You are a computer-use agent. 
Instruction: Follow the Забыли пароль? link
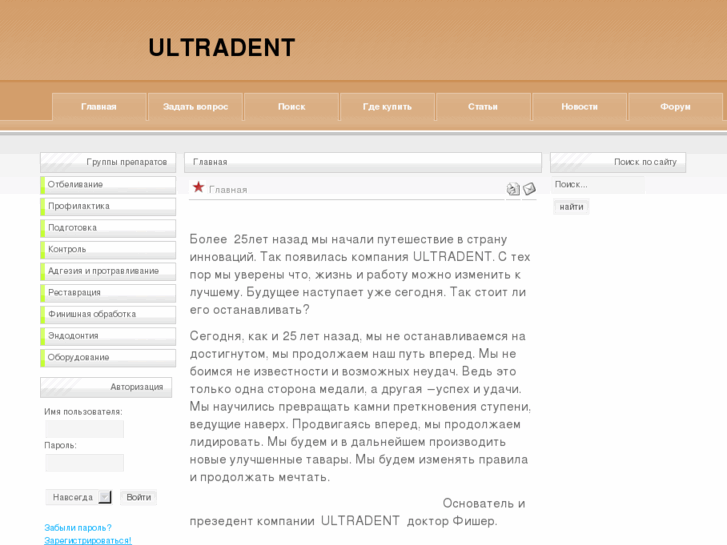pos(78,528)
